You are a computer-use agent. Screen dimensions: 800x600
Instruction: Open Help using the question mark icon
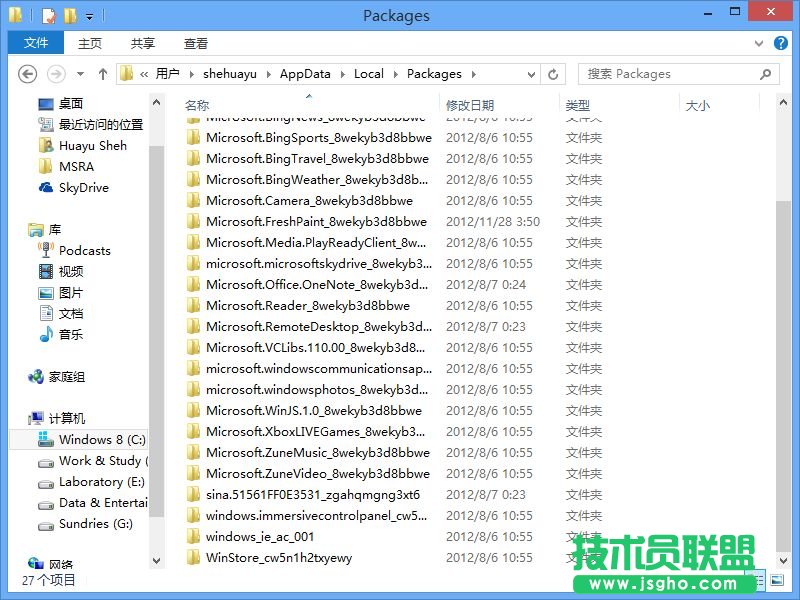781,43
